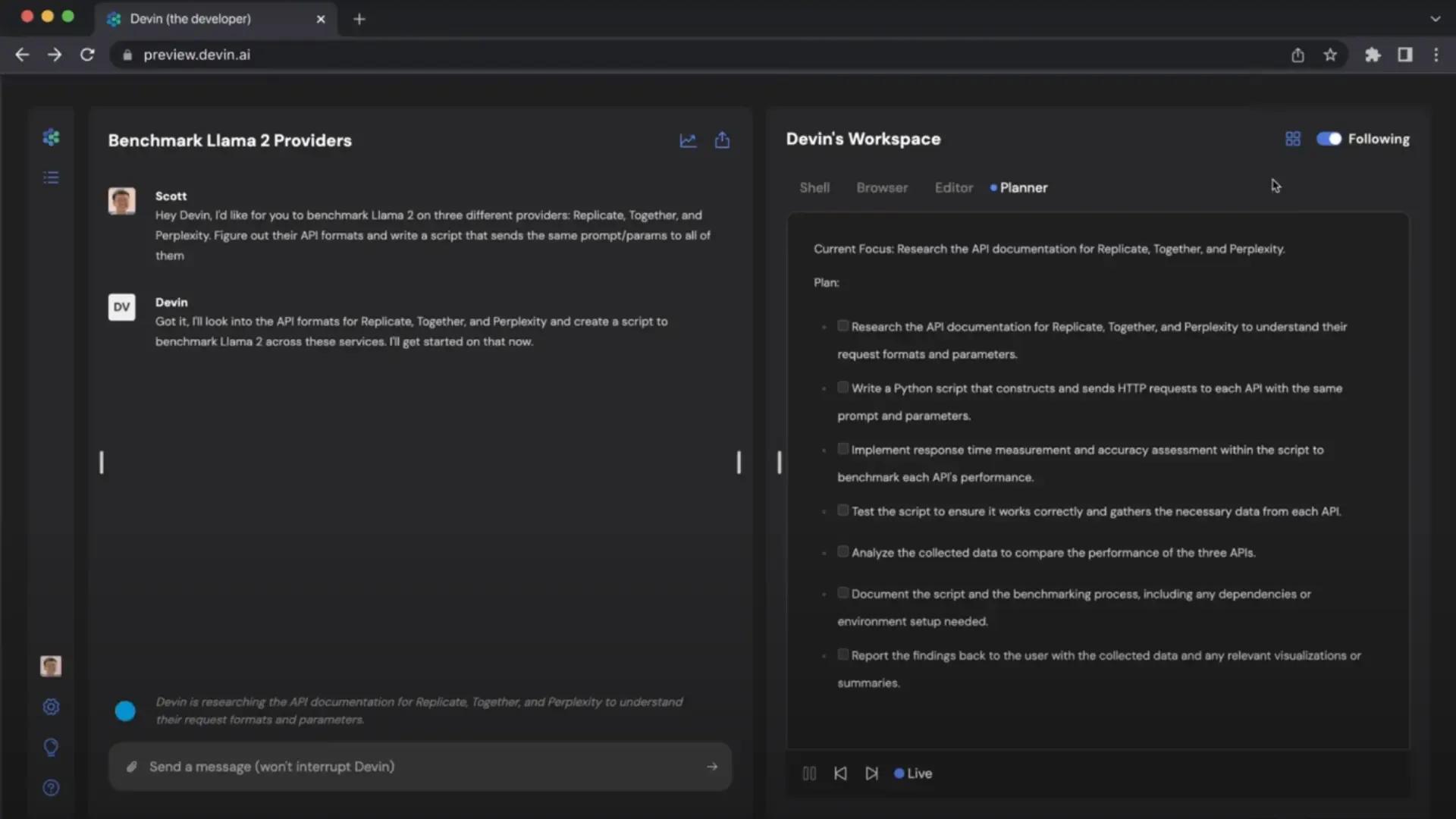This screenshot has height=819, width=1456.
Task: Go forward in the browser
Action: (55, 55)
